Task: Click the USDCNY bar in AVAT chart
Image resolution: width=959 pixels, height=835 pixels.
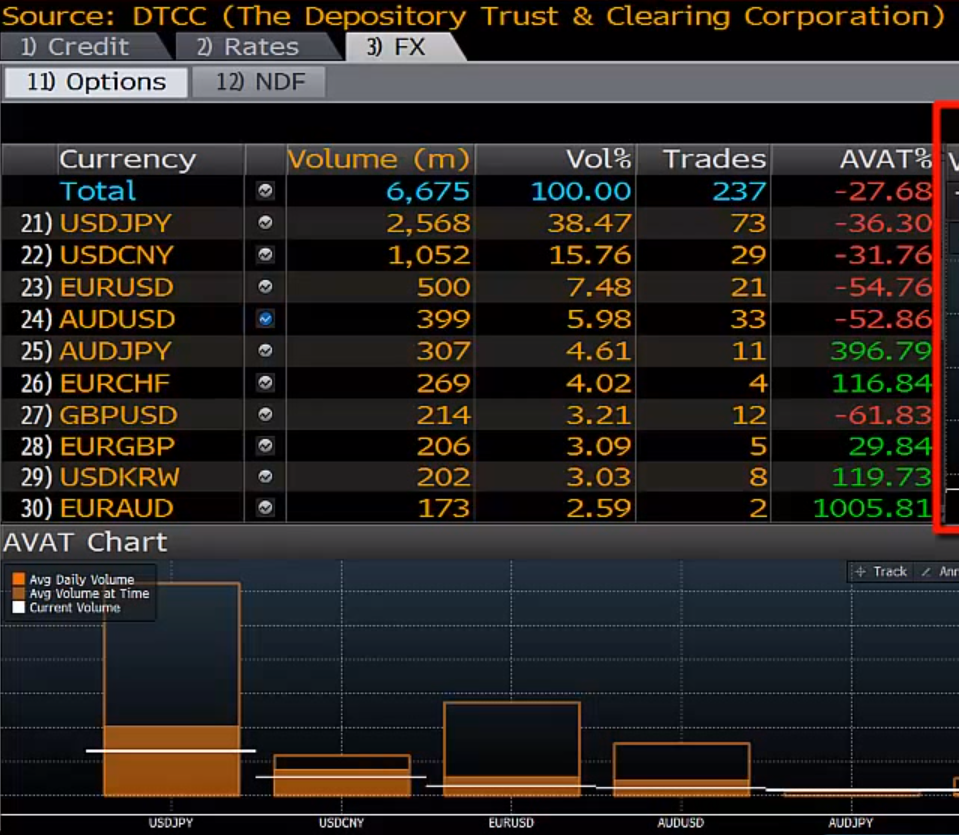Action: click(342, 775)
